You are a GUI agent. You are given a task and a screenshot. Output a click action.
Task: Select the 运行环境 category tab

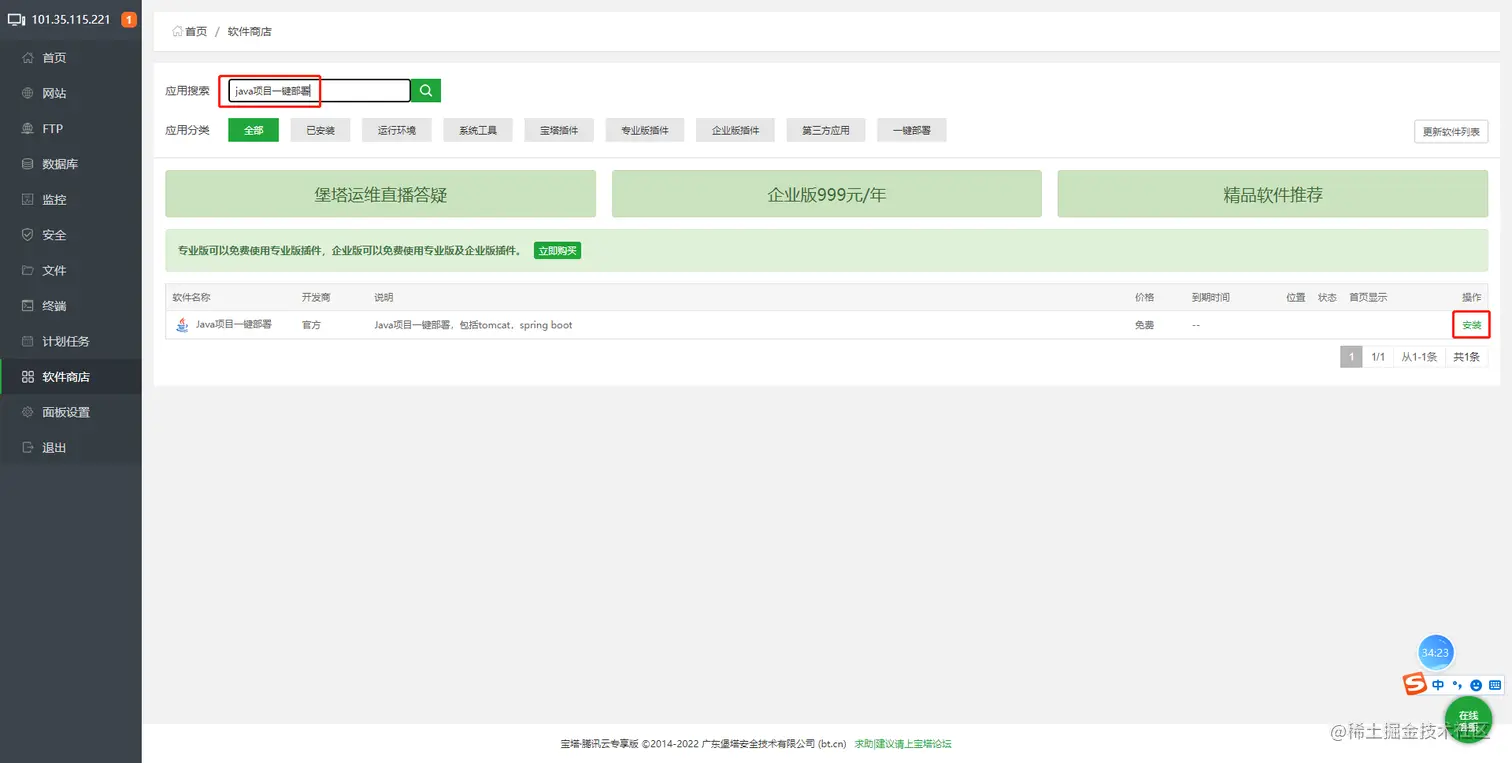(397, 130)
